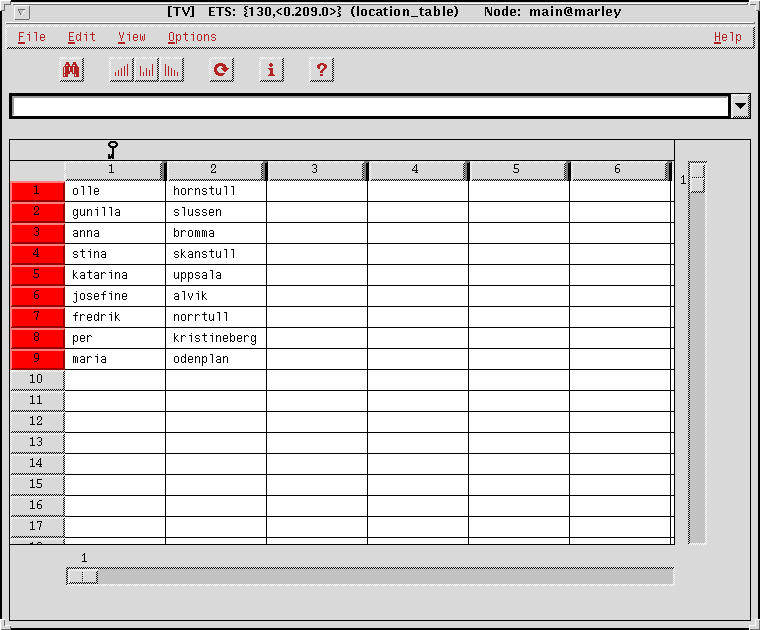The width and height of the screenshot is (760, 630).
Task: Select the cell 'gunilla'
Action: 115,212
